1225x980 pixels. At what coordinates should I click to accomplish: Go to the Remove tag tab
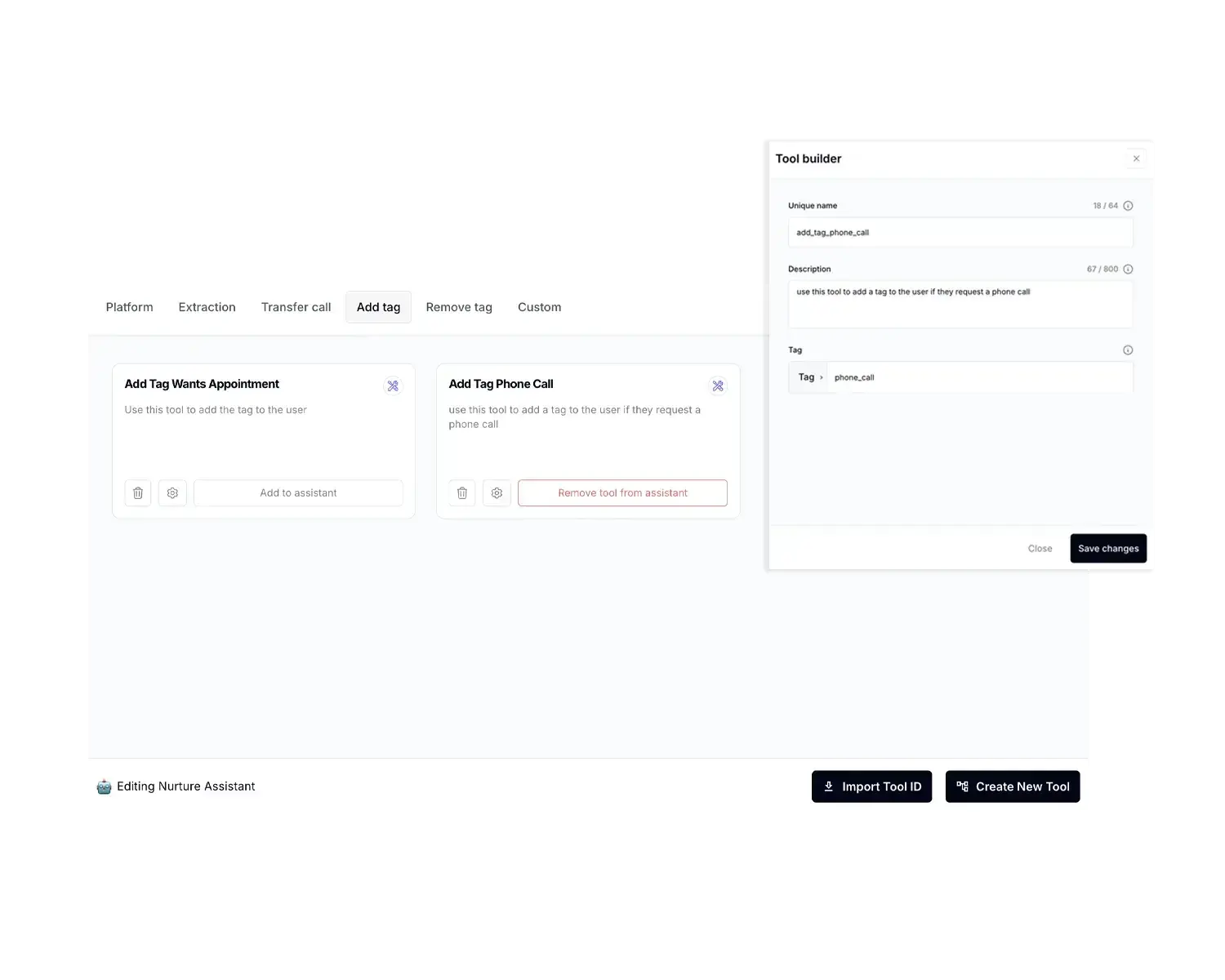coord(459,307)
